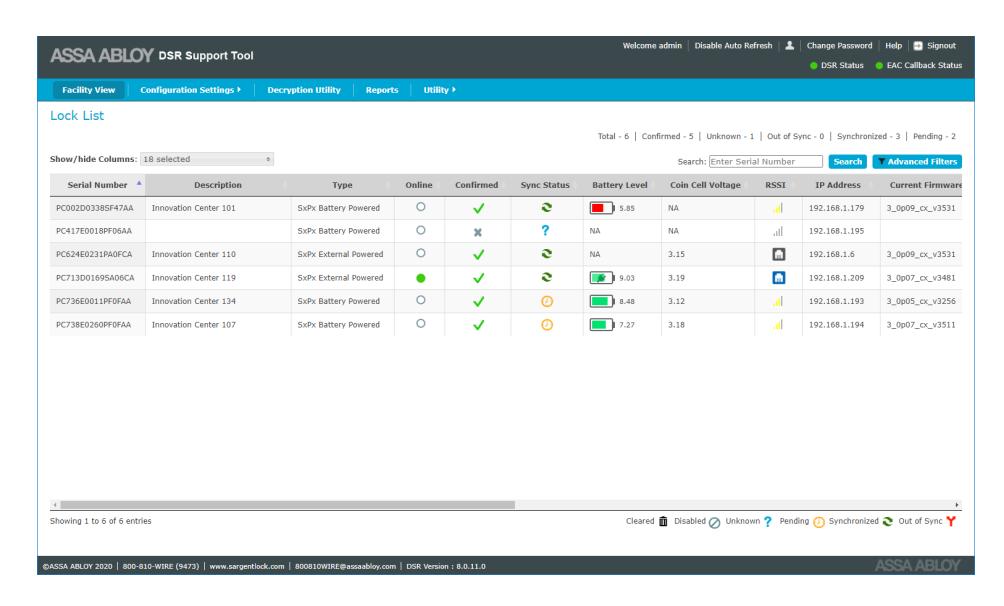
Task: Open the Decryption Utility tab
Action: click(304, 90)
